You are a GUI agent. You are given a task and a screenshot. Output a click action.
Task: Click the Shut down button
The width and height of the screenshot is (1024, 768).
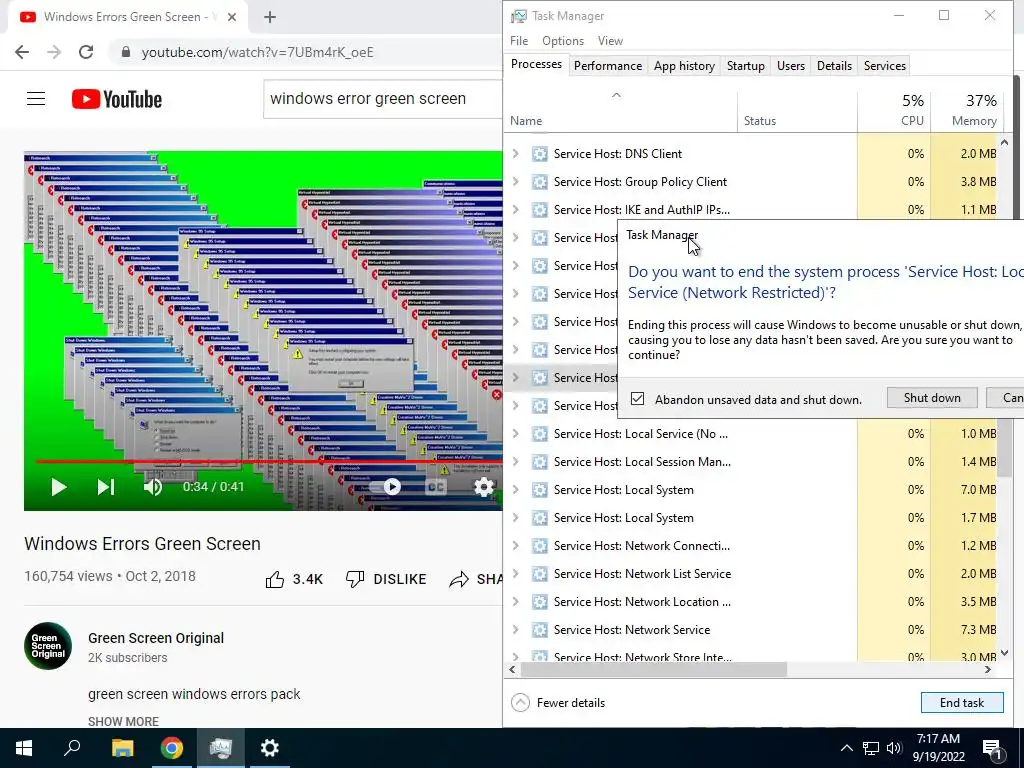pos(932,398)
